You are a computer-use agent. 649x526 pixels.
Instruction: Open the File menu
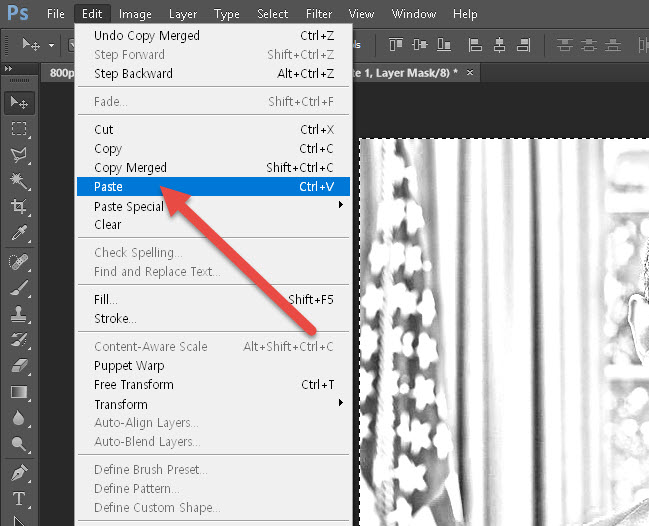(55, 14)
